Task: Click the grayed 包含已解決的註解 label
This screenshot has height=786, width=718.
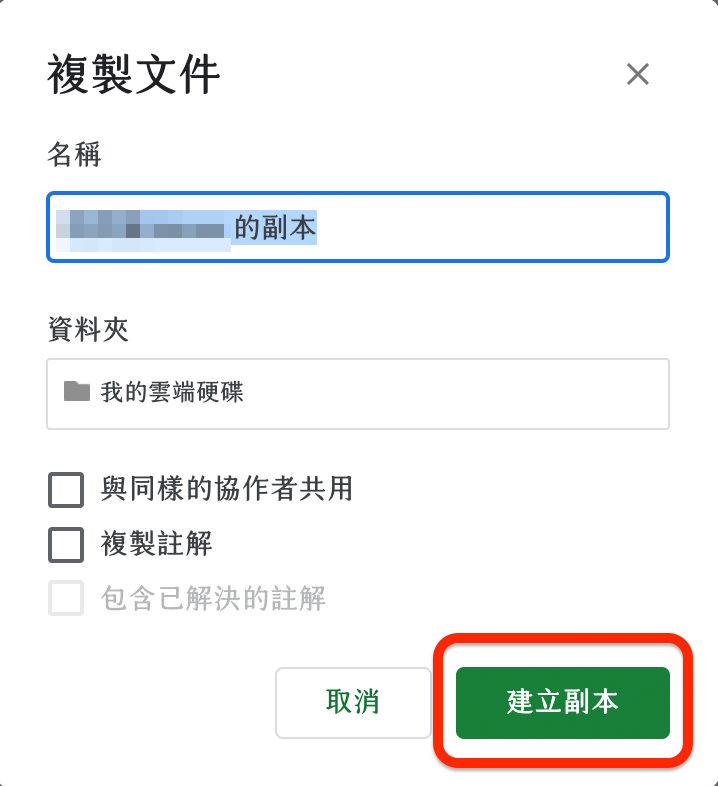Action: [213, 599]
